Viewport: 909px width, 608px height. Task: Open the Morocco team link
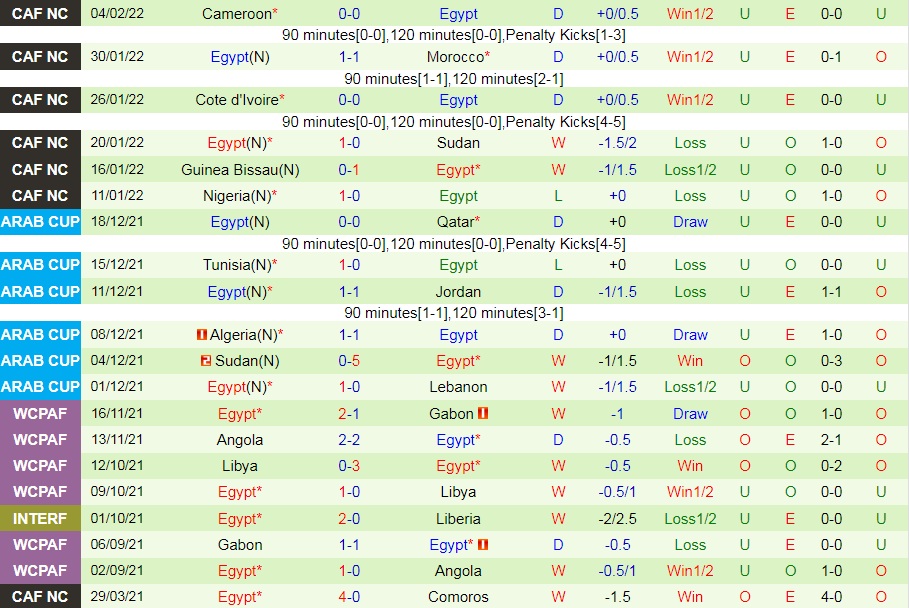point(455,57)
